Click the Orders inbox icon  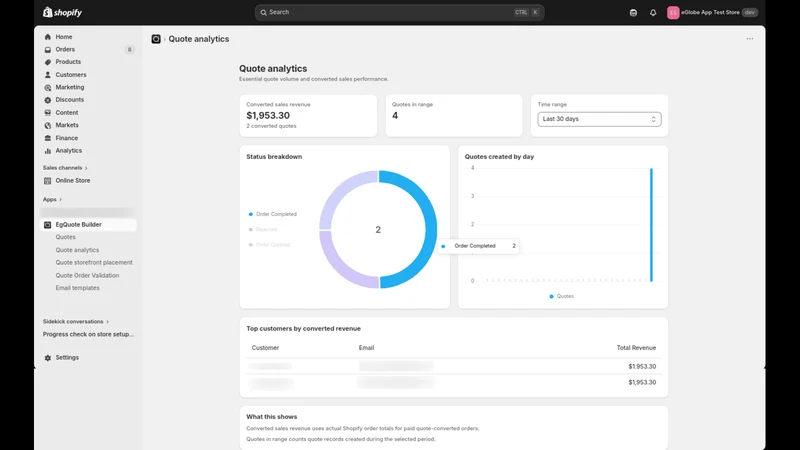pos(47,49)
